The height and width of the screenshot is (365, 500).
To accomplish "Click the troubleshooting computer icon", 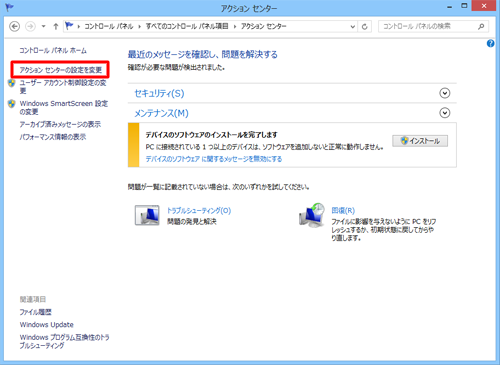I will (x=147, y=215).
